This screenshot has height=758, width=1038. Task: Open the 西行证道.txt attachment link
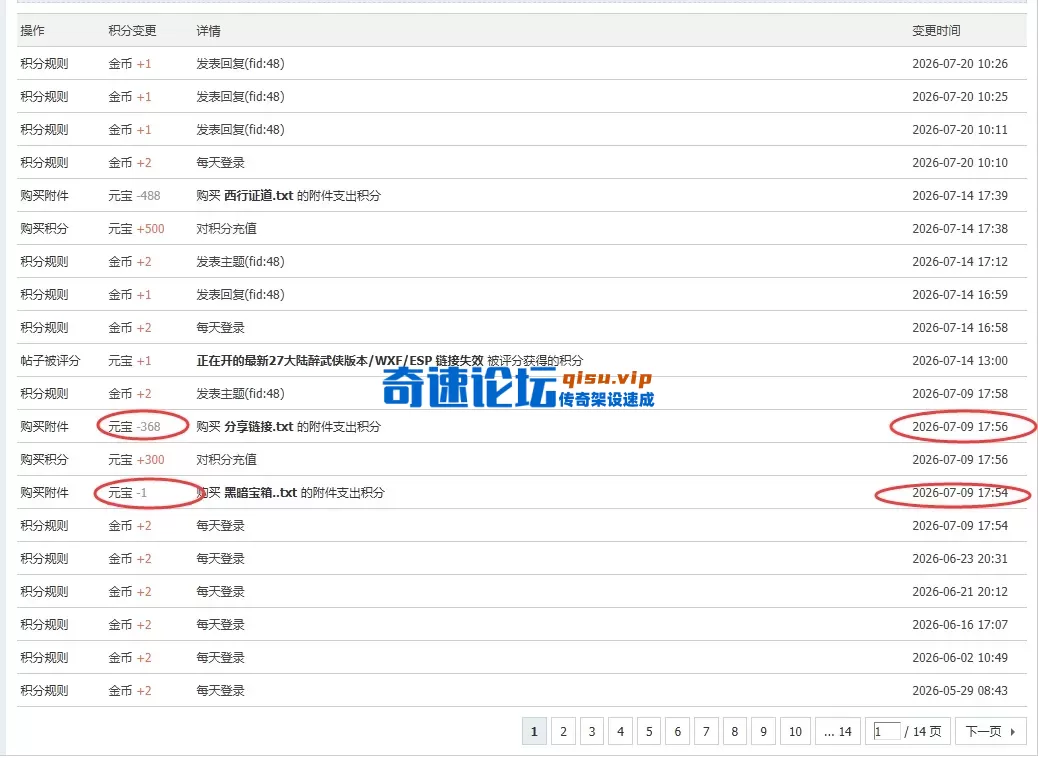point(259,196)
